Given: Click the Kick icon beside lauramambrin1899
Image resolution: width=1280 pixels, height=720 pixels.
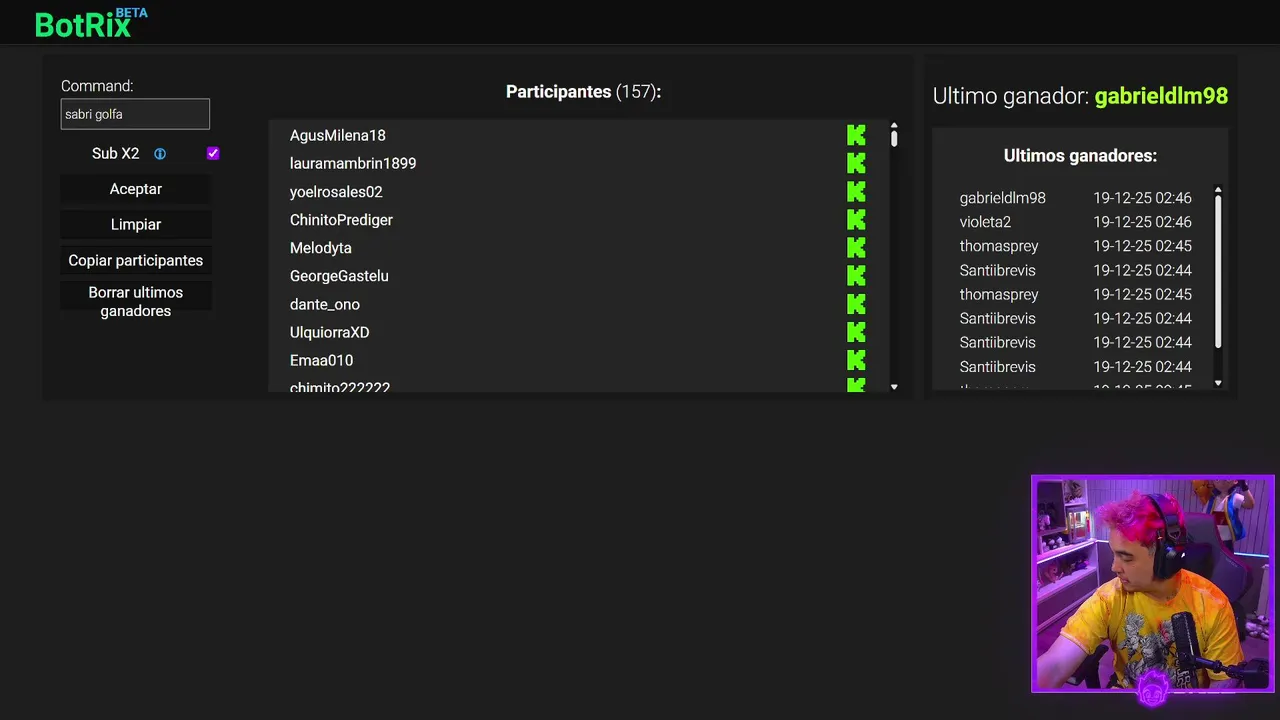Looking at the screenshot, I should [856, 163].
